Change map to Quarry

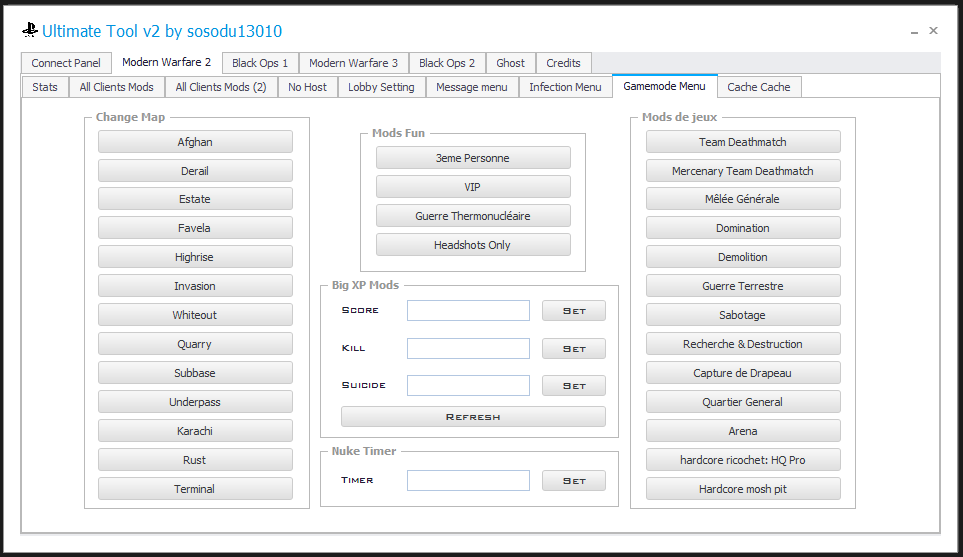pyautogui.click(x=195, y=344)
